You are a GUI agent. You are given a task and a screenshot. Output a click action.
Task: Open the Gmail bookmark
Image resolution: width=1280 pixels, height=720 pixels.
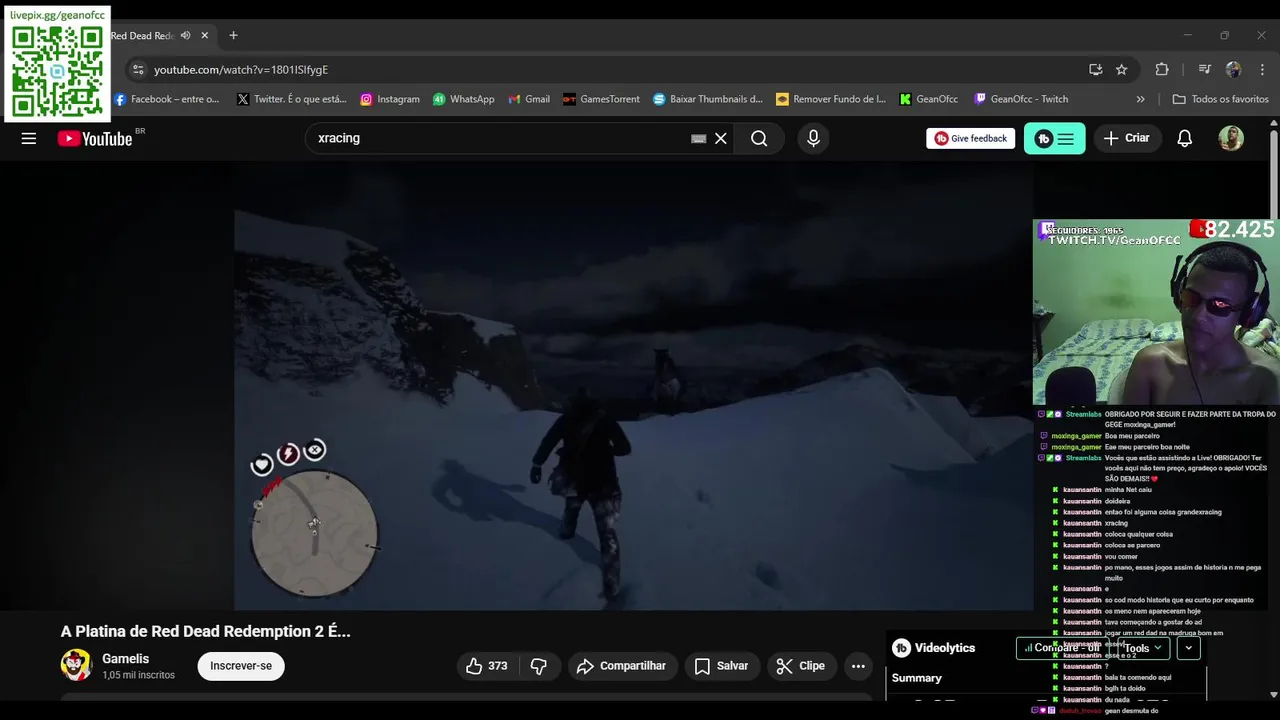point(529,99)
